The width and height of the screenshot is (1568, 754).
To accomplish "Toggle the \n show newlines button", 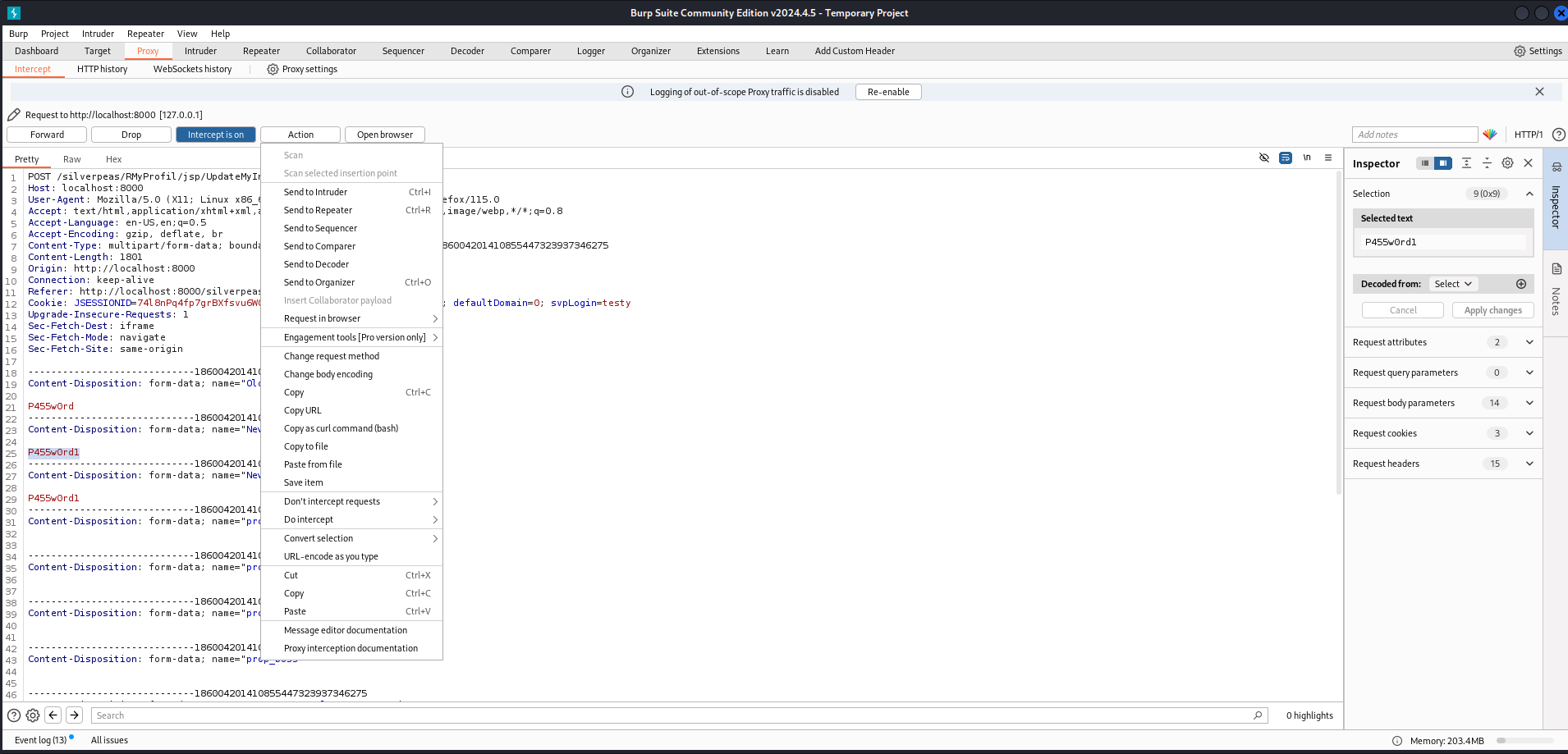I will click(x=1307, y=158).
